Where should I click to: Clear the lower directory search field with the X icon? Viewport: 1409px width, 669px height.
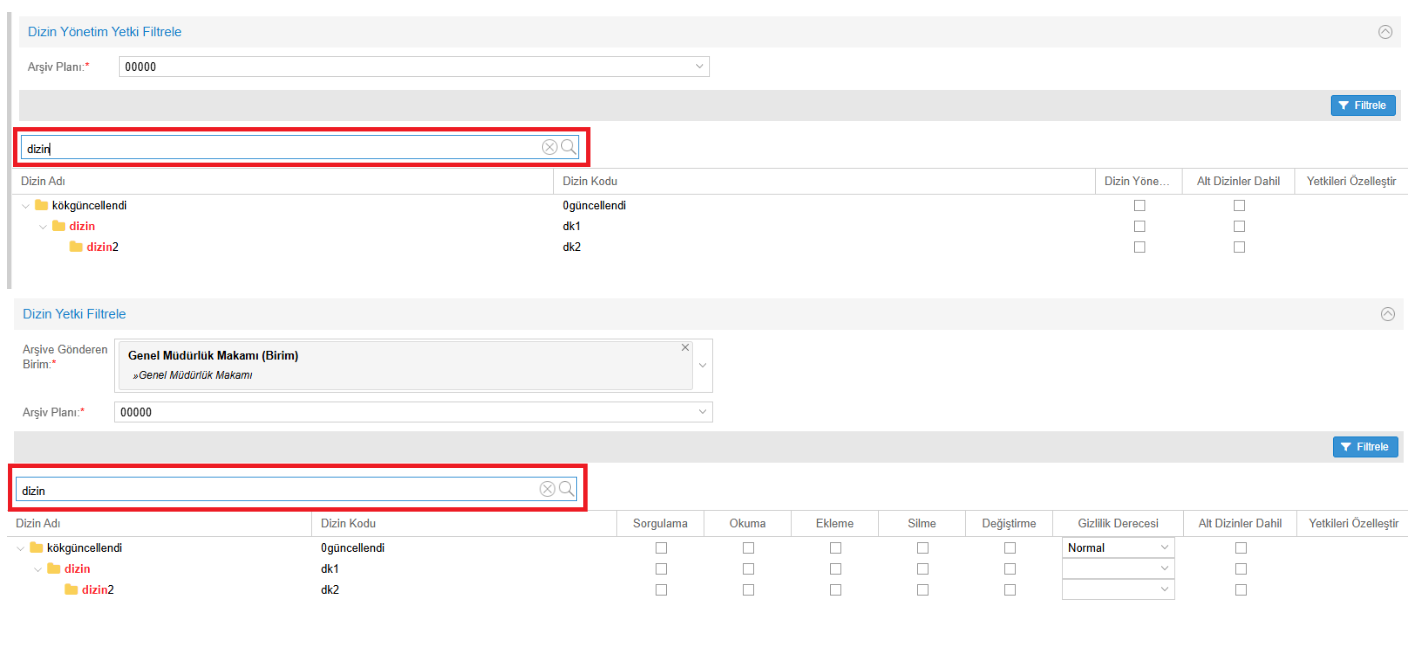(547, 489)
